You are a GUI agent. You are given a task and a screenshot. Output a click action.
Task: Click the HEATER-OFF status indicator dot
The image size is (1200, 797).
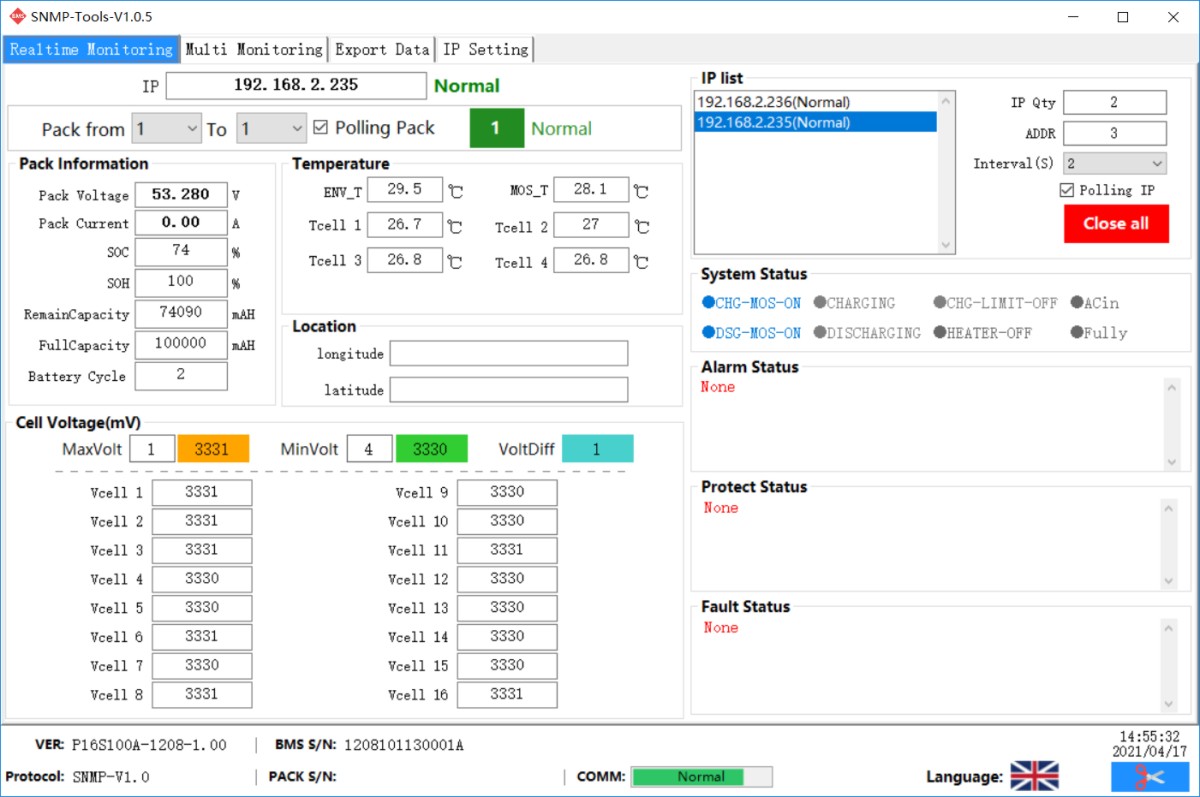939,333
